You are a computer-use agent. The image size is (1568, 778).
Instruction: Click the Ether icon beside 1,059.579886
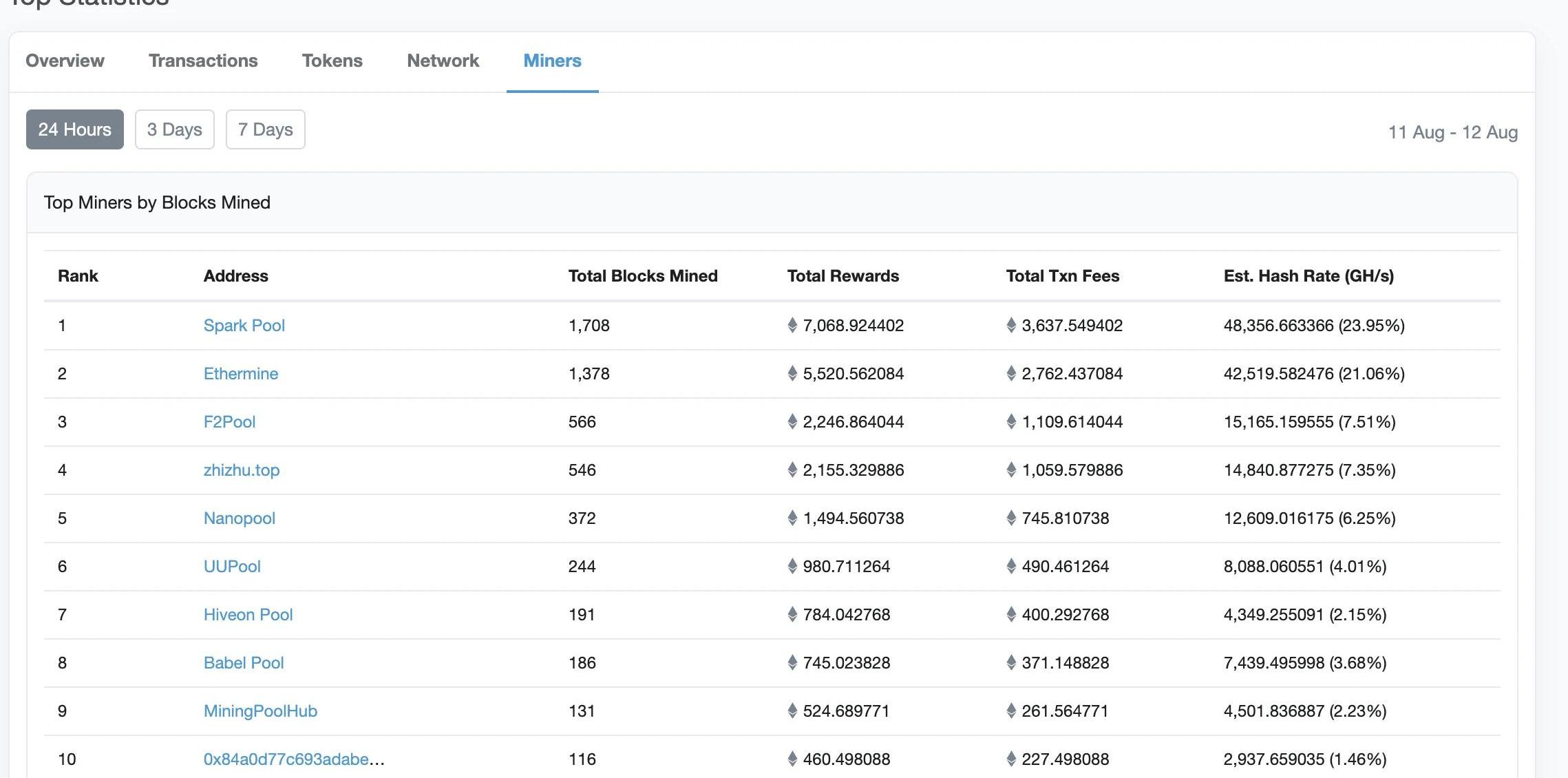(1011, 470)
